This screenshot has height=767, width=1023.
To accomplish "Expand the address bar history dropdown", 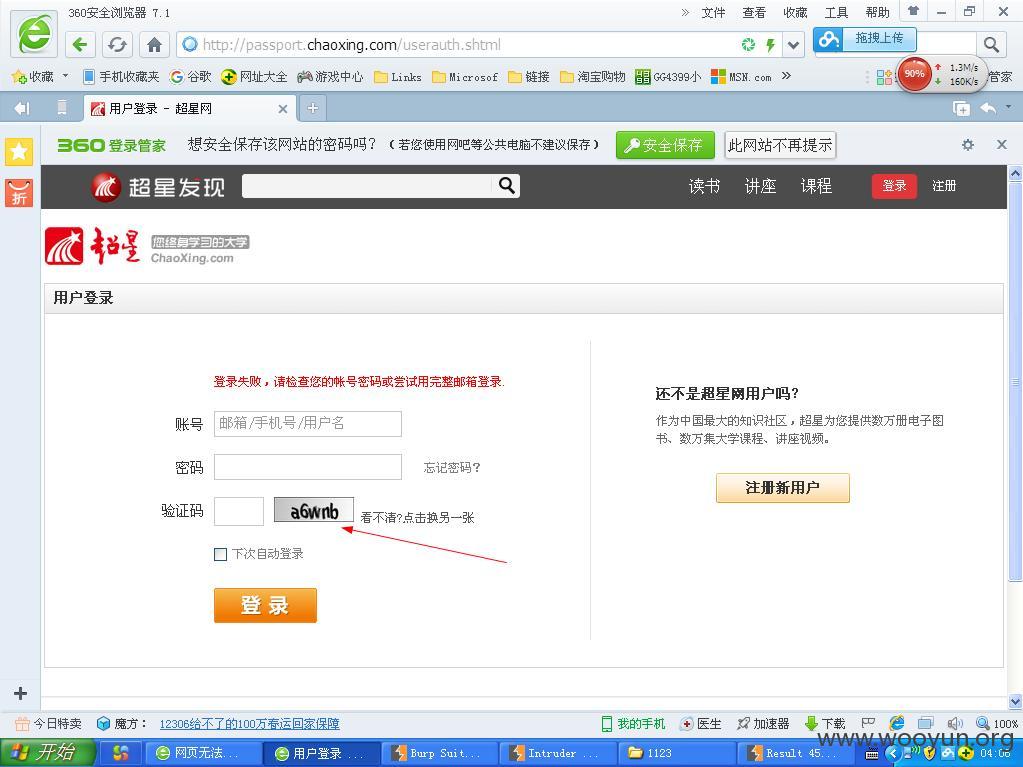I will (x=793, y=45).
